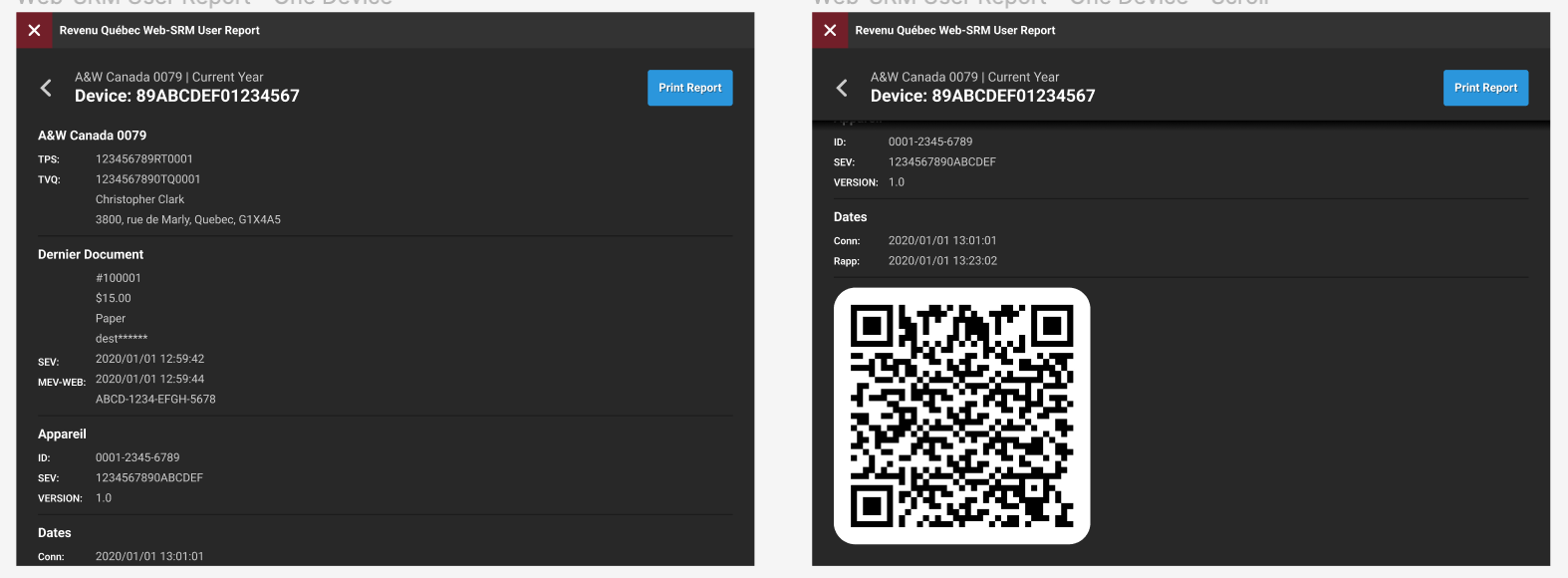This screenshot has width=1568, height=578.
Task: Click Print Report in the right panel
Action: (1485, 88)
